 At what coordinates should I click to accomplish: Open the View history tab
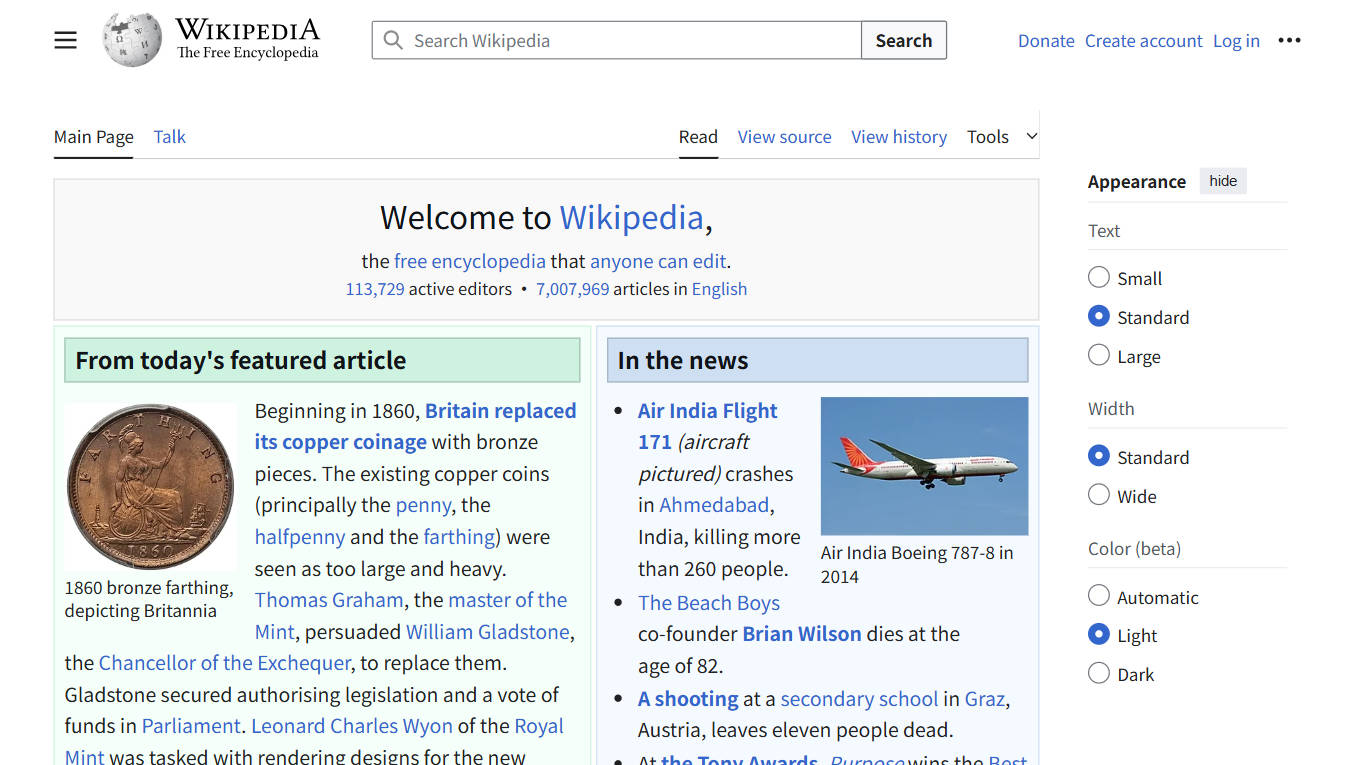(x=898, y=136)
